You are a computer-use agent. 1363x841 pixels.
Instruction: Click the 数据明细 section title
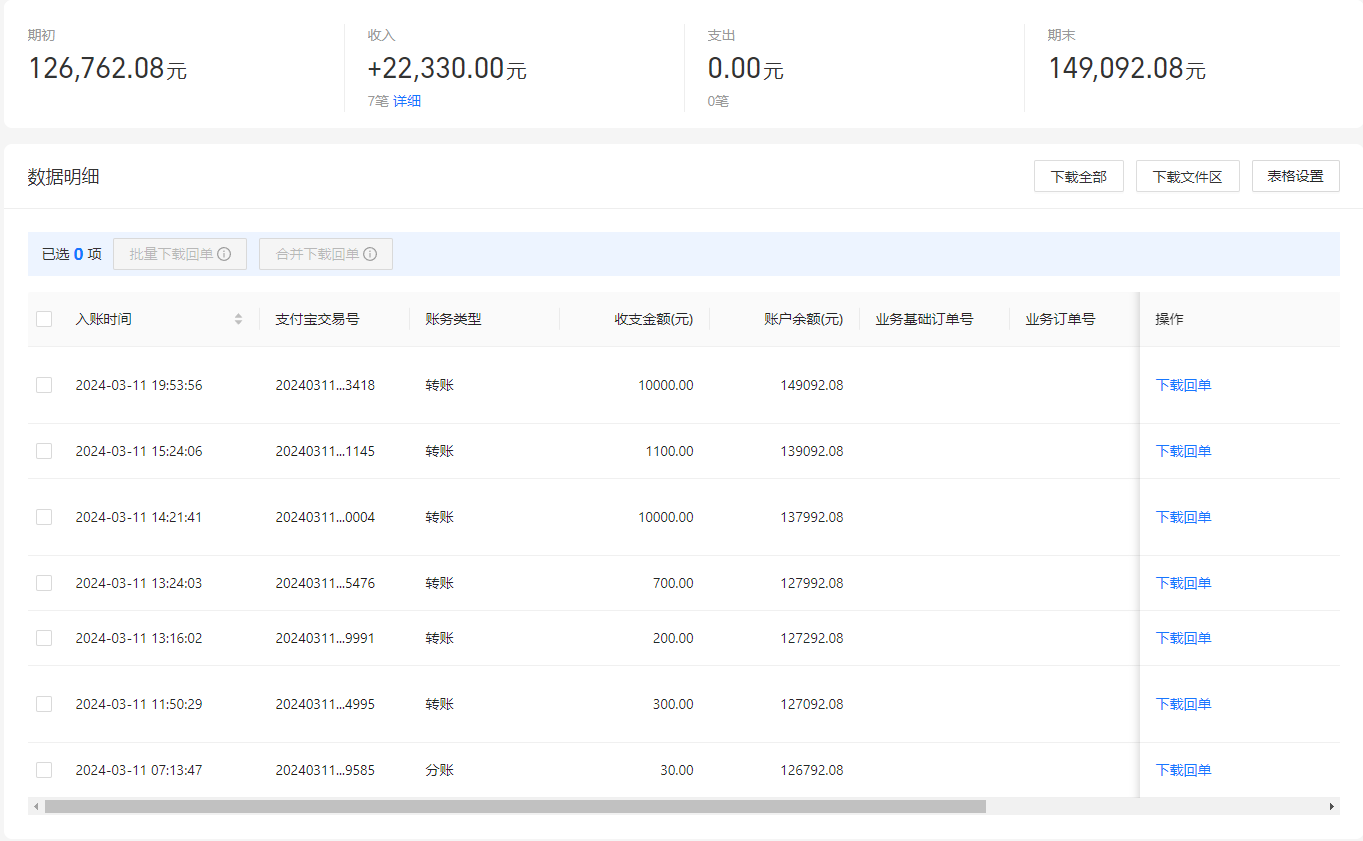tap(64, 177)
